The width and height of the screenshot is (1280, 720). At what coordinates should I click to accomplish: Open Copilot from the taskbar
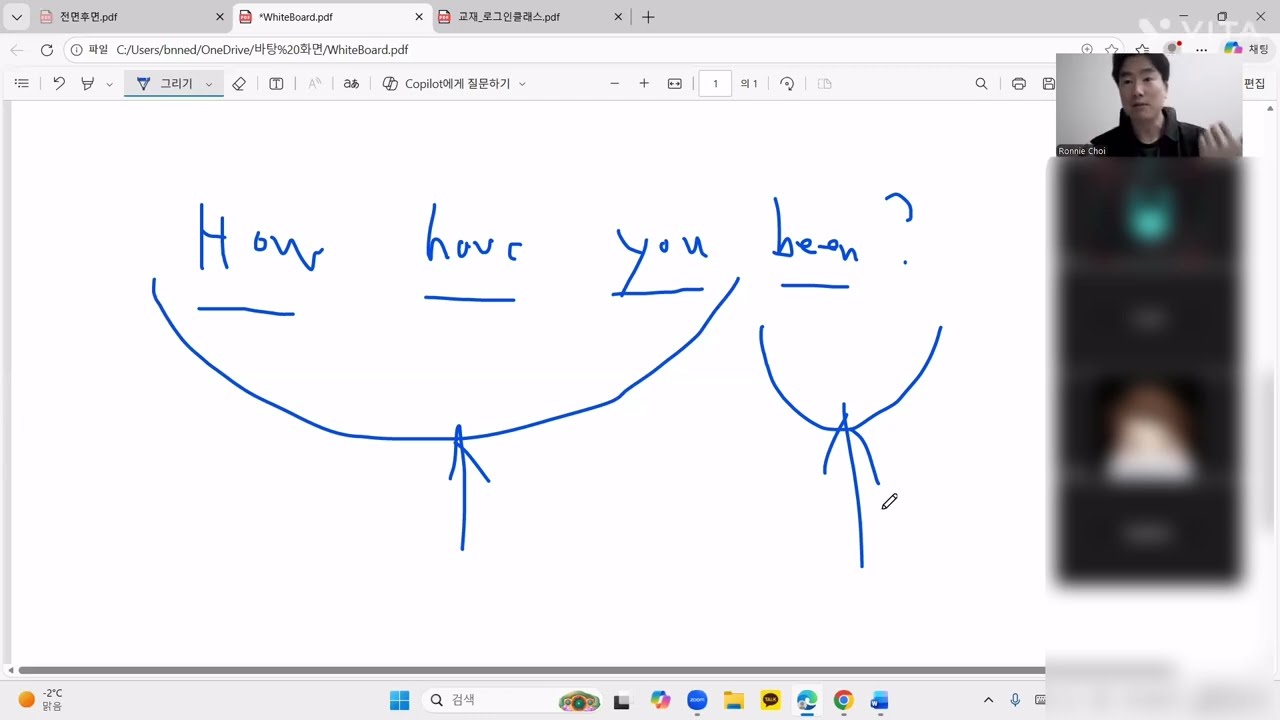pyautogui.click(x=661, y=700)
